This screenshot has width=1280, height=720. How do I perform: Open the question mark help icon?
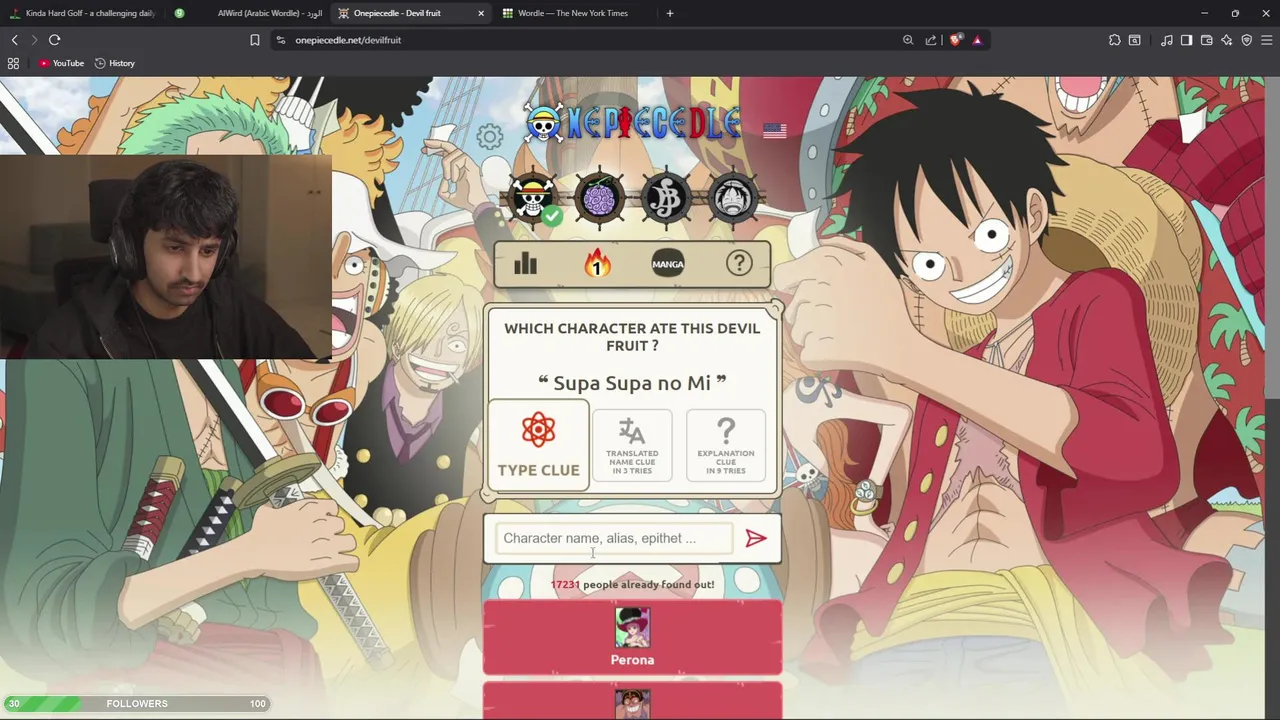coord(739,263)
